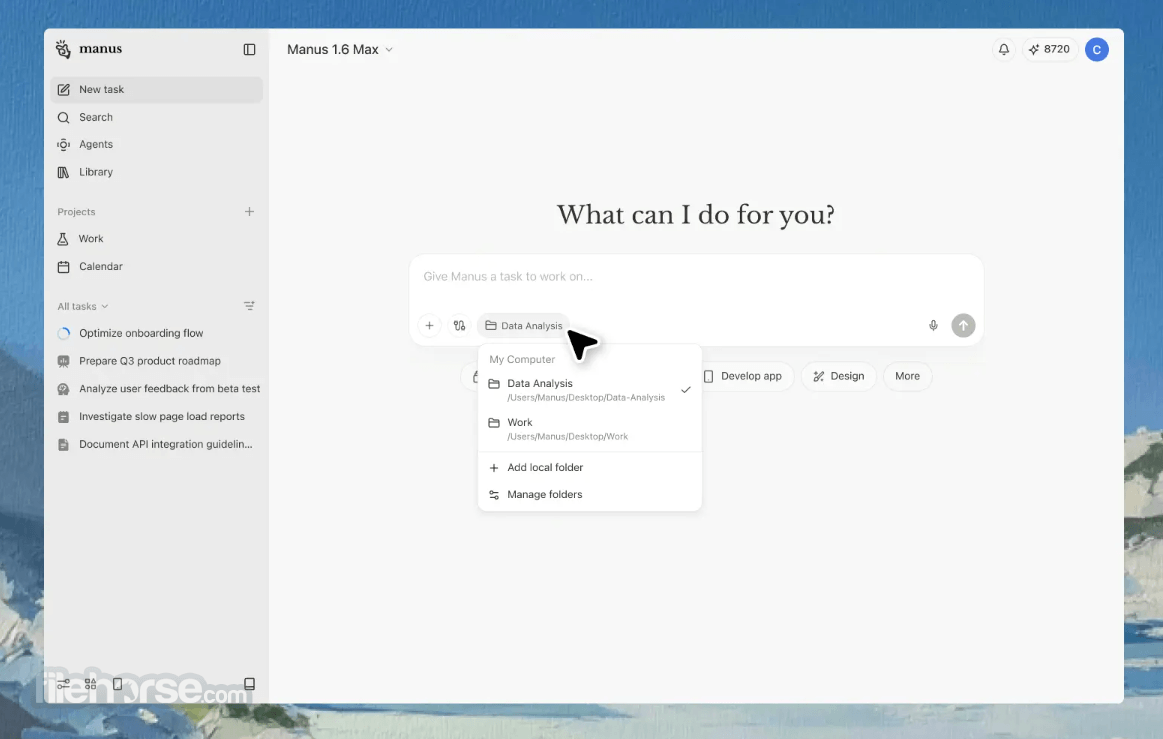Open the task list filter icon
This screenshot has height=739, width=1163.
(x=249, y=306)
